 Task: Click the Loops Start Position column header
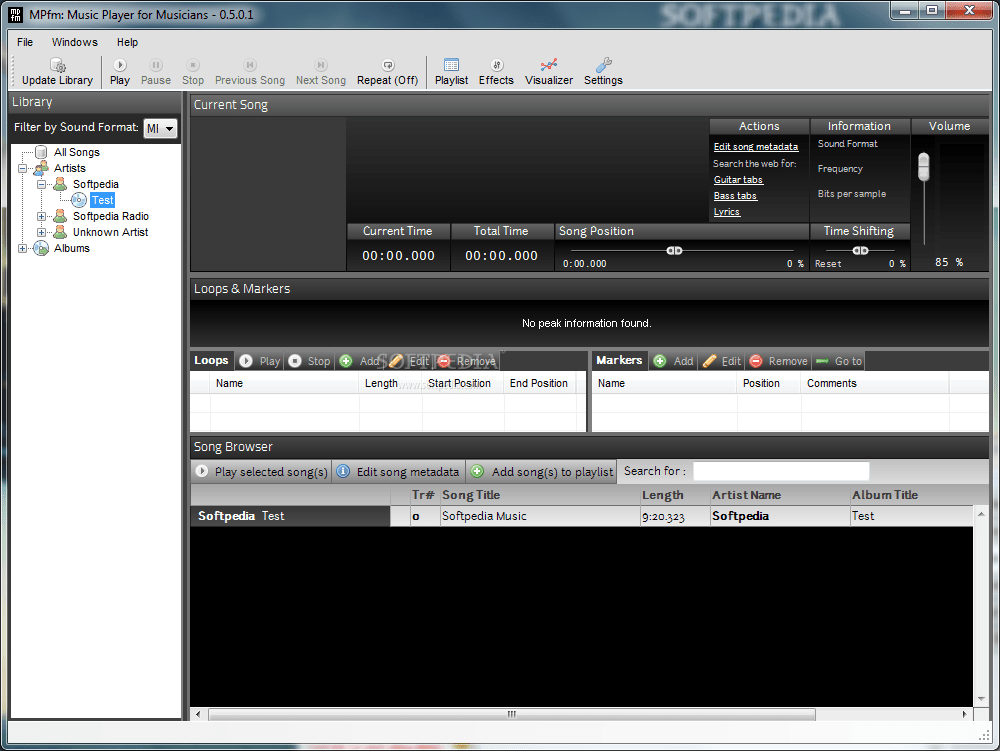463,383
